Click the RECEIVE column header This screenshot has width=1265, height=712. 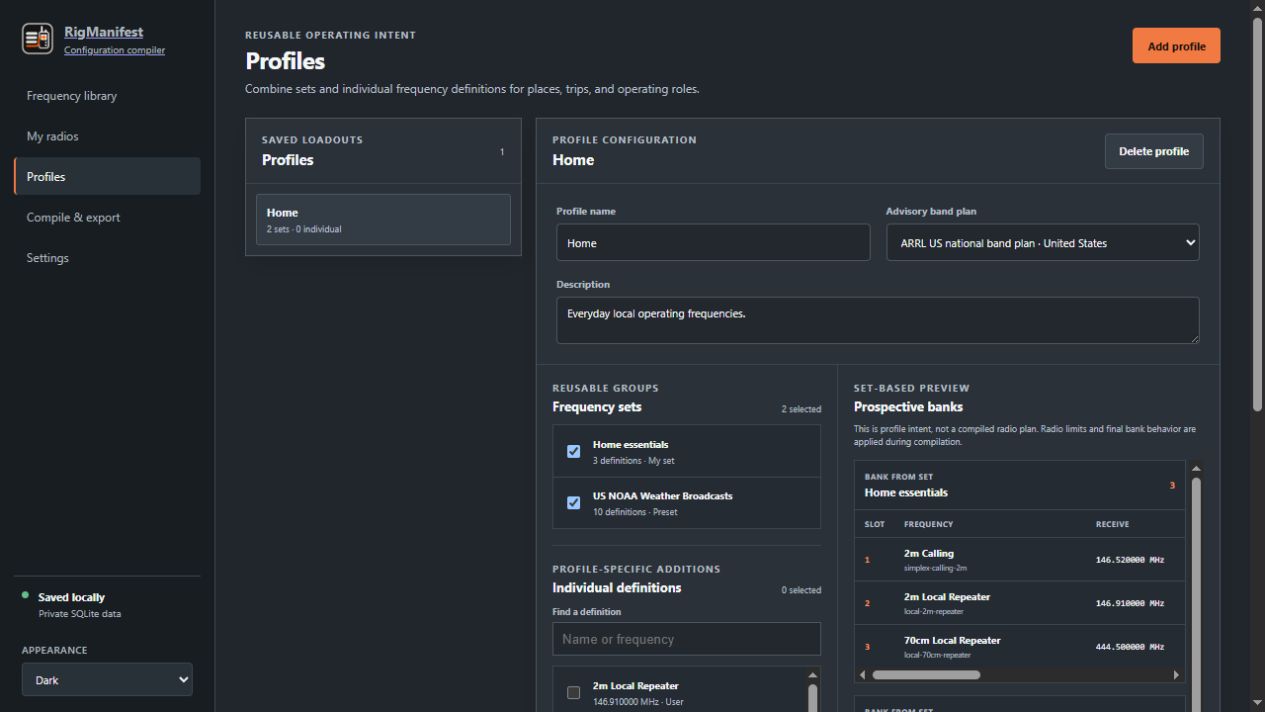[x=1112, y=524]
